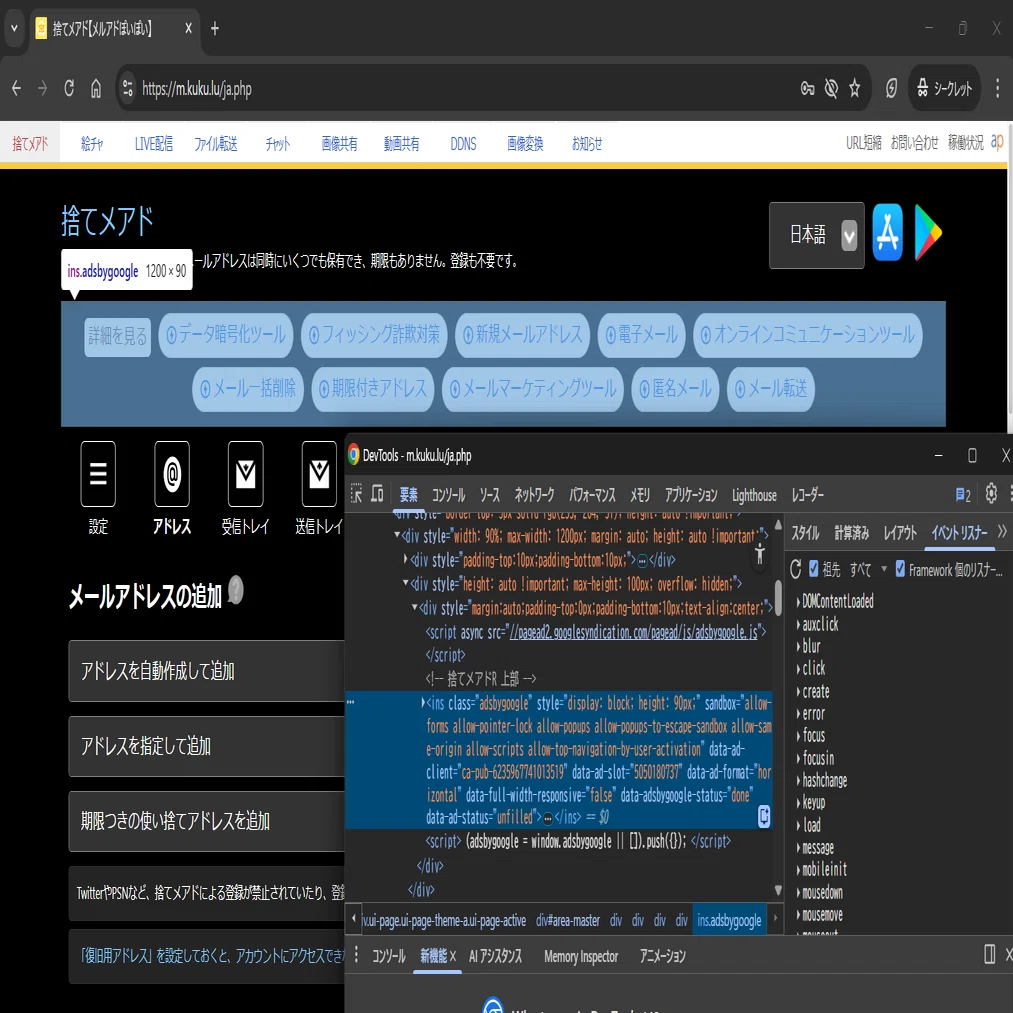Open the 送信トレイ outbox icon
The image size is (1013, 1013).
coord(319,474)
